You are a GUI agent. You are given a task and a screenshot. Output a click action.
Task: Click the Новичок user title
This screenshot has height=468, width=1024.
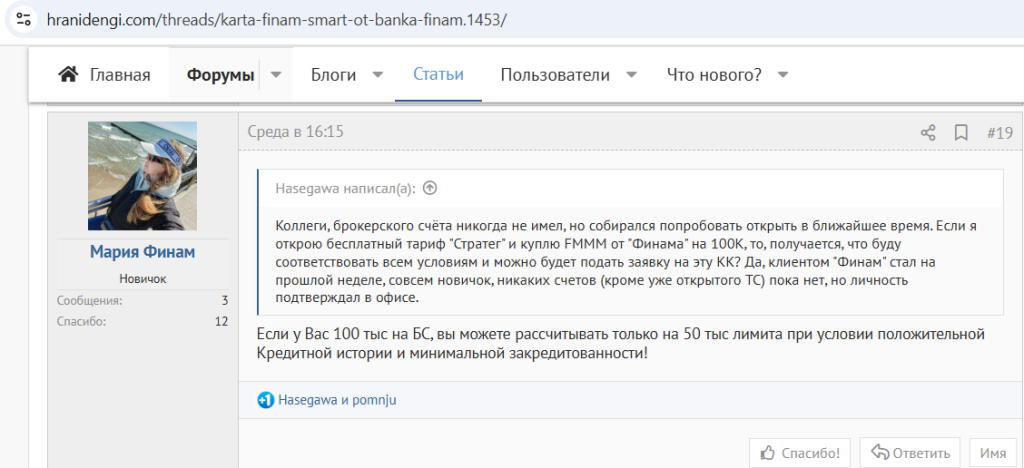pos(142,279)
